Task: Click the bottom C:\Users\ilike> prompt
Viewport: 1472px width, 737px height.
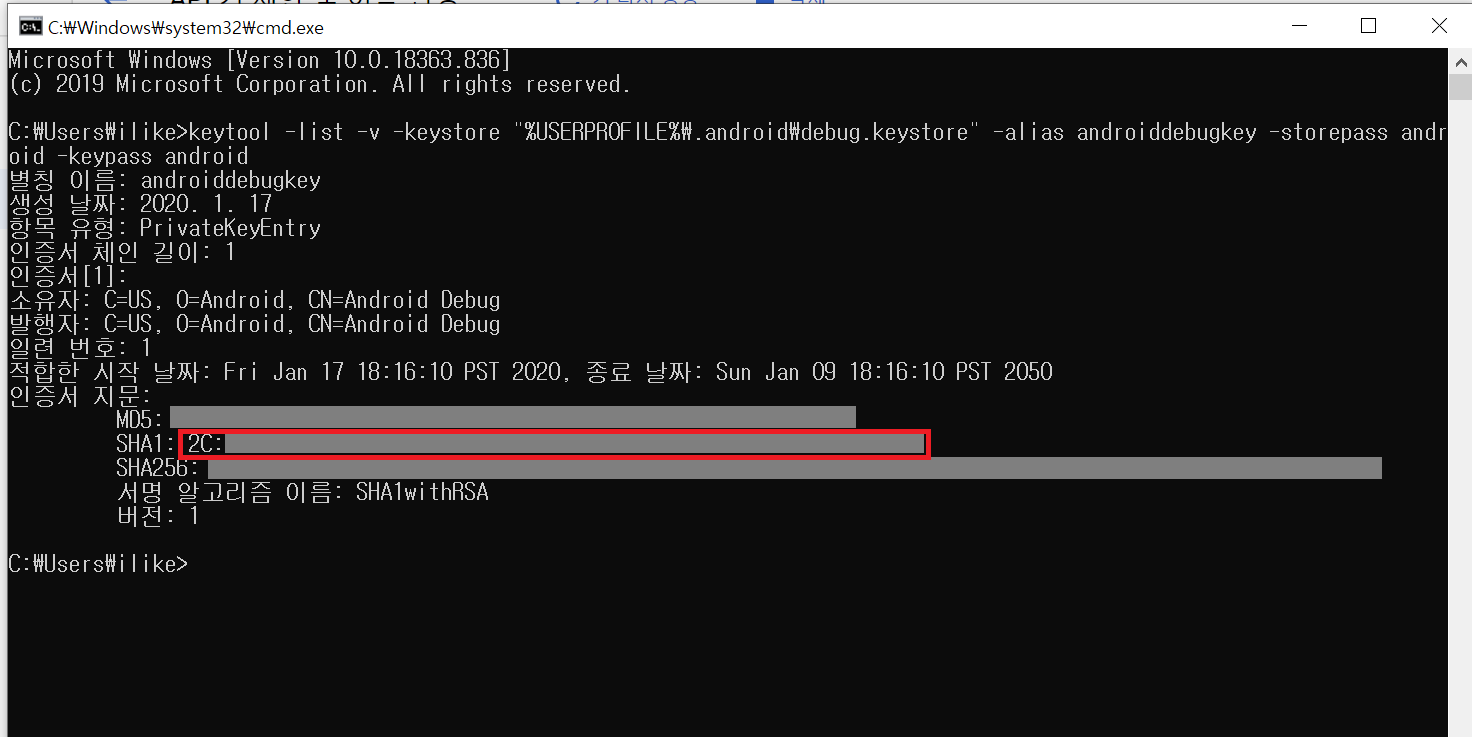Action: pos(97,564)
